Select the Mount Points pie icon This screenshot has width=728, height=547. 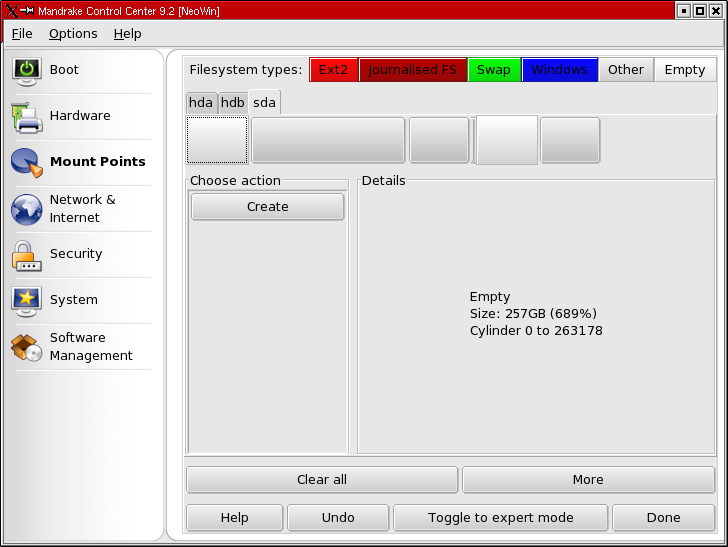click(x=27, y=163)
